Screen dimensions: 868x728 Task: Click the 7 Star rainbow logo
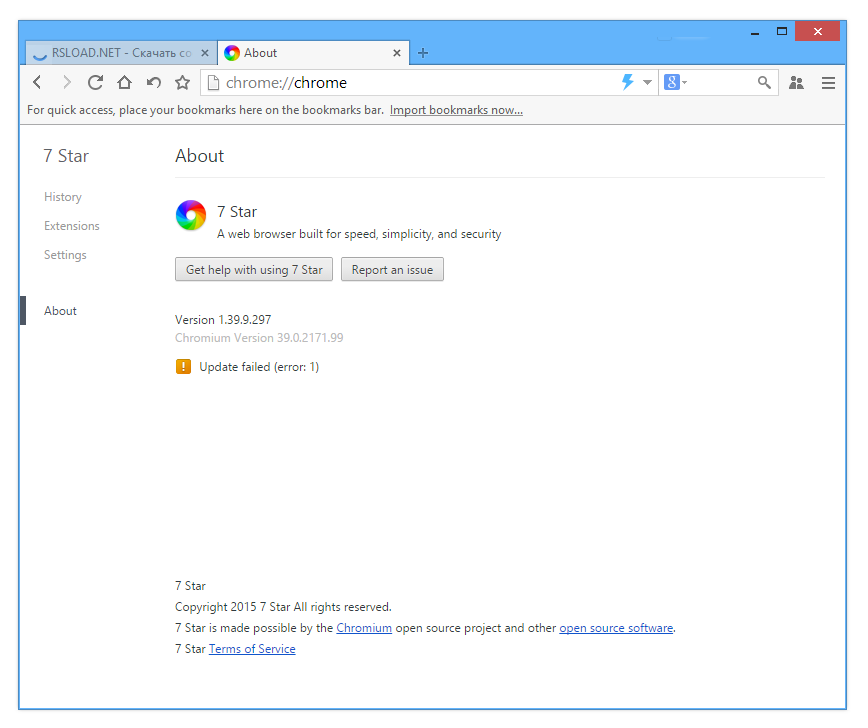tap(191, 215)
